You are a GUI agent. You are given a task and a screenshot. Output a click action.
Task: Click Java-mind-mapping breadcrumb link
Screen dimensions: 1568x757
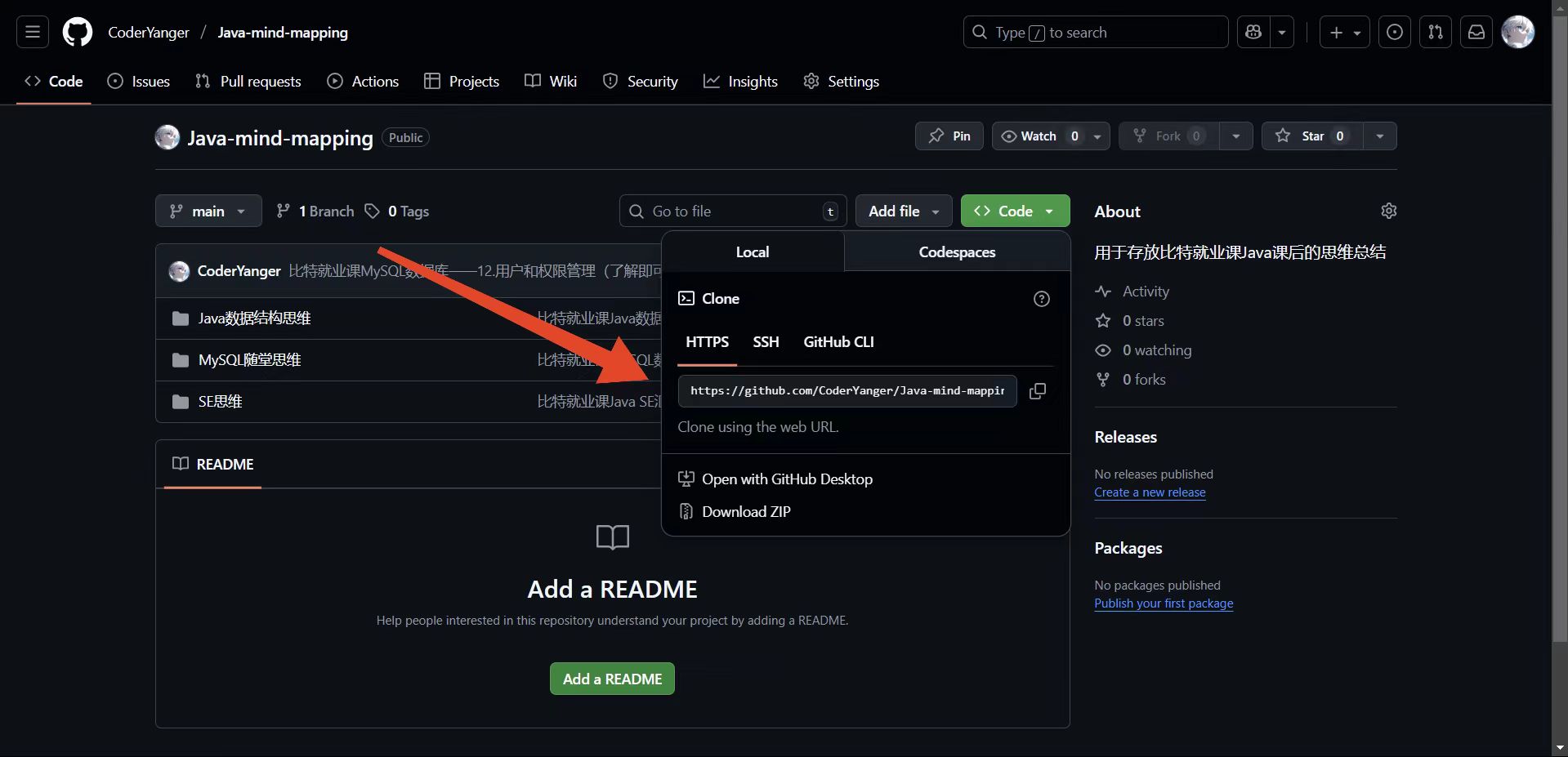(x=283, y=33)
